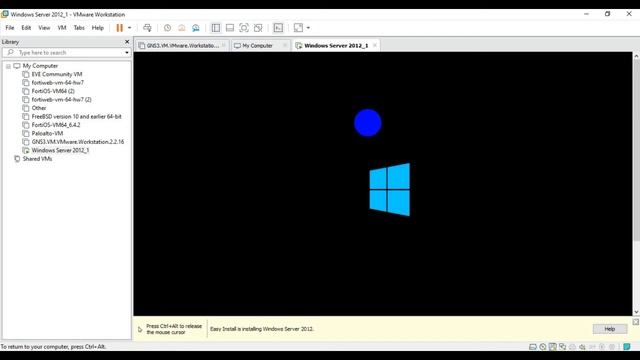Toggle the thumbnail bar view icon
The width and height of the screenshot is (640, 360).
(x=230, y=28)
